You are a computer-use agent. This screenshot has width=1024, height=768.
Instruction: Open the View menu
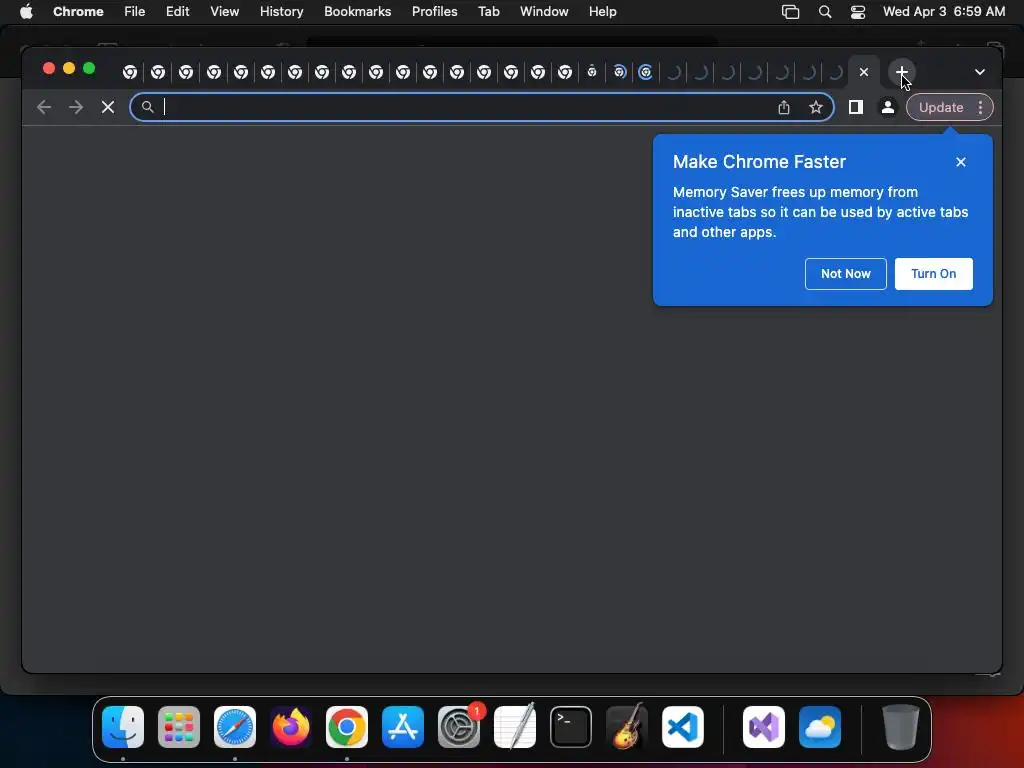(x=224, y=12)
